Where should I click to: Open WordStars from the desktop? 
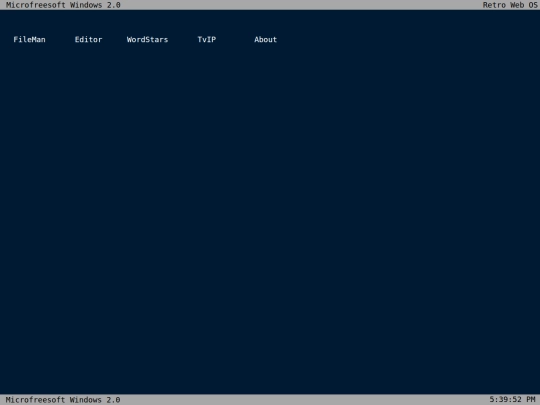pyautogui.click(x=147, y=40)
